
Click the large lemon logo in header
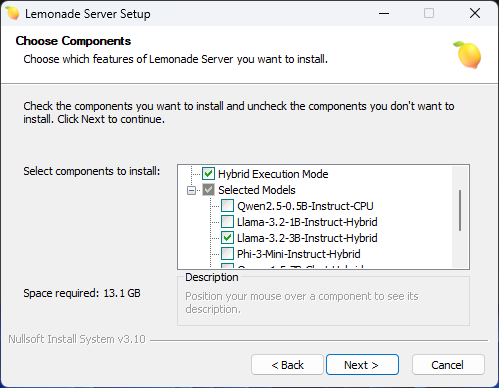pyautogui.click(x=468, y=55)
